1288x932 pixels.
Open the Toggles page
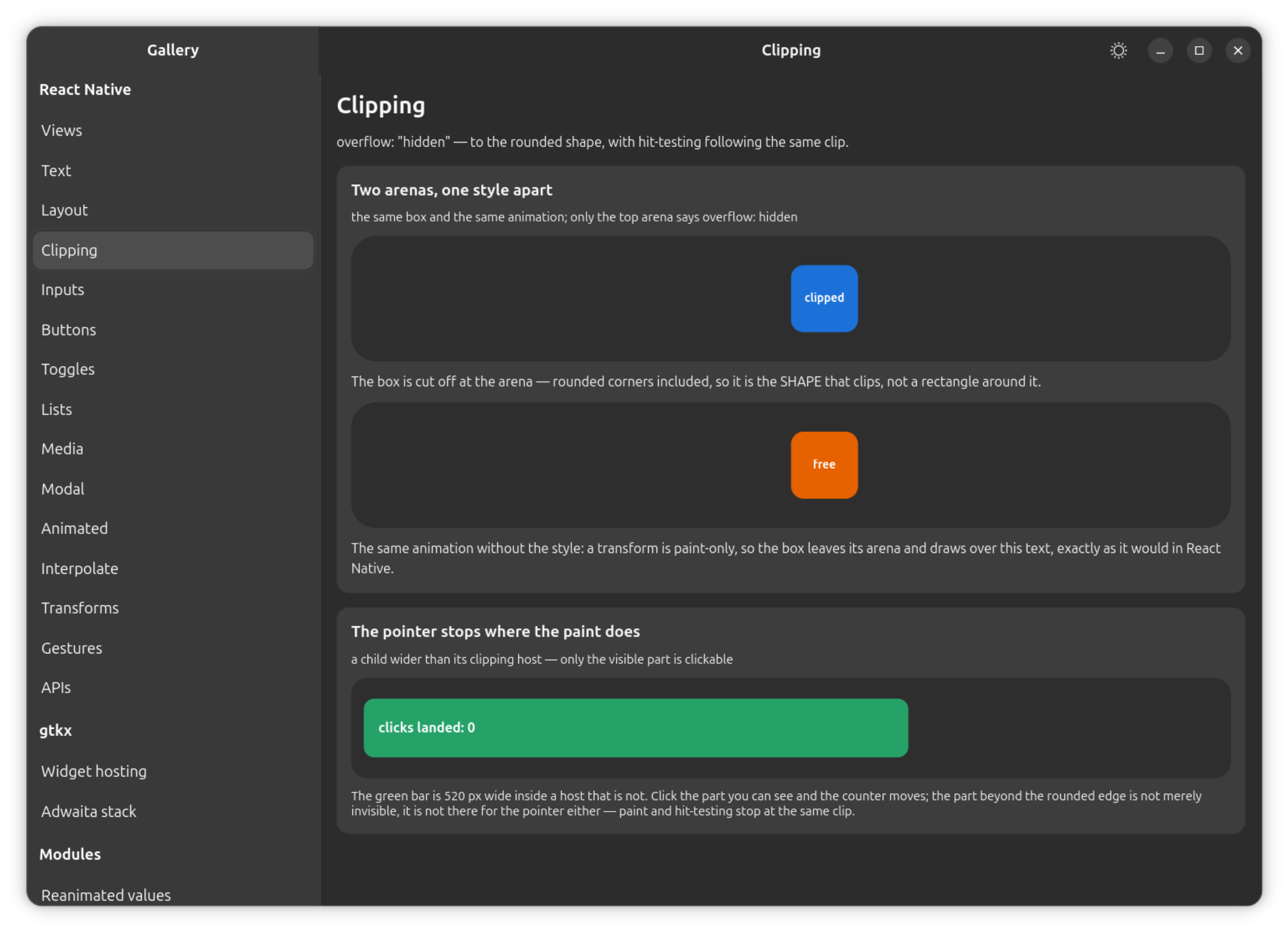click(x=173, y=369)
